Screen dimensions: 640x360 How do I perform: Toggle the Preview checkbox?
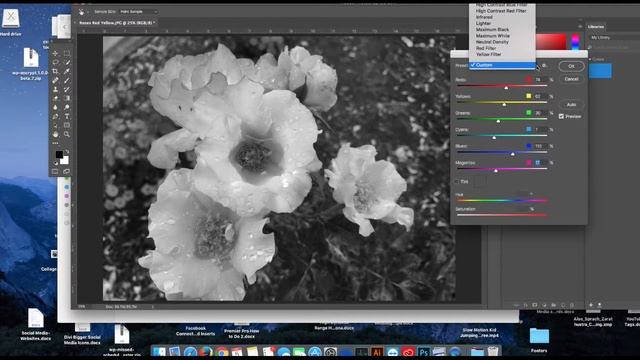click(x=561, y=116)
